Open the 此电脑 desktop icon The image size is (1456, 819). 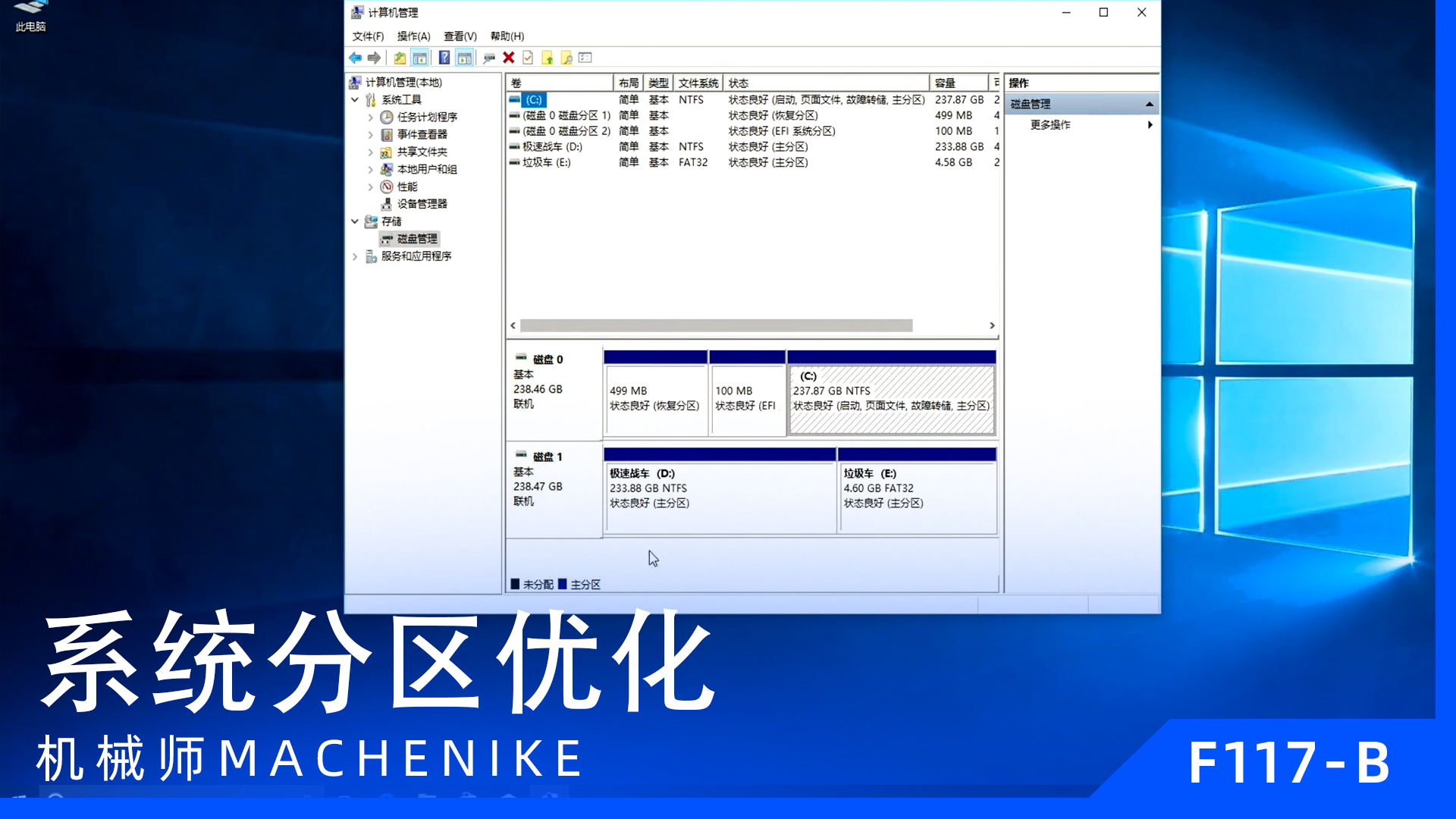point(30,15)
